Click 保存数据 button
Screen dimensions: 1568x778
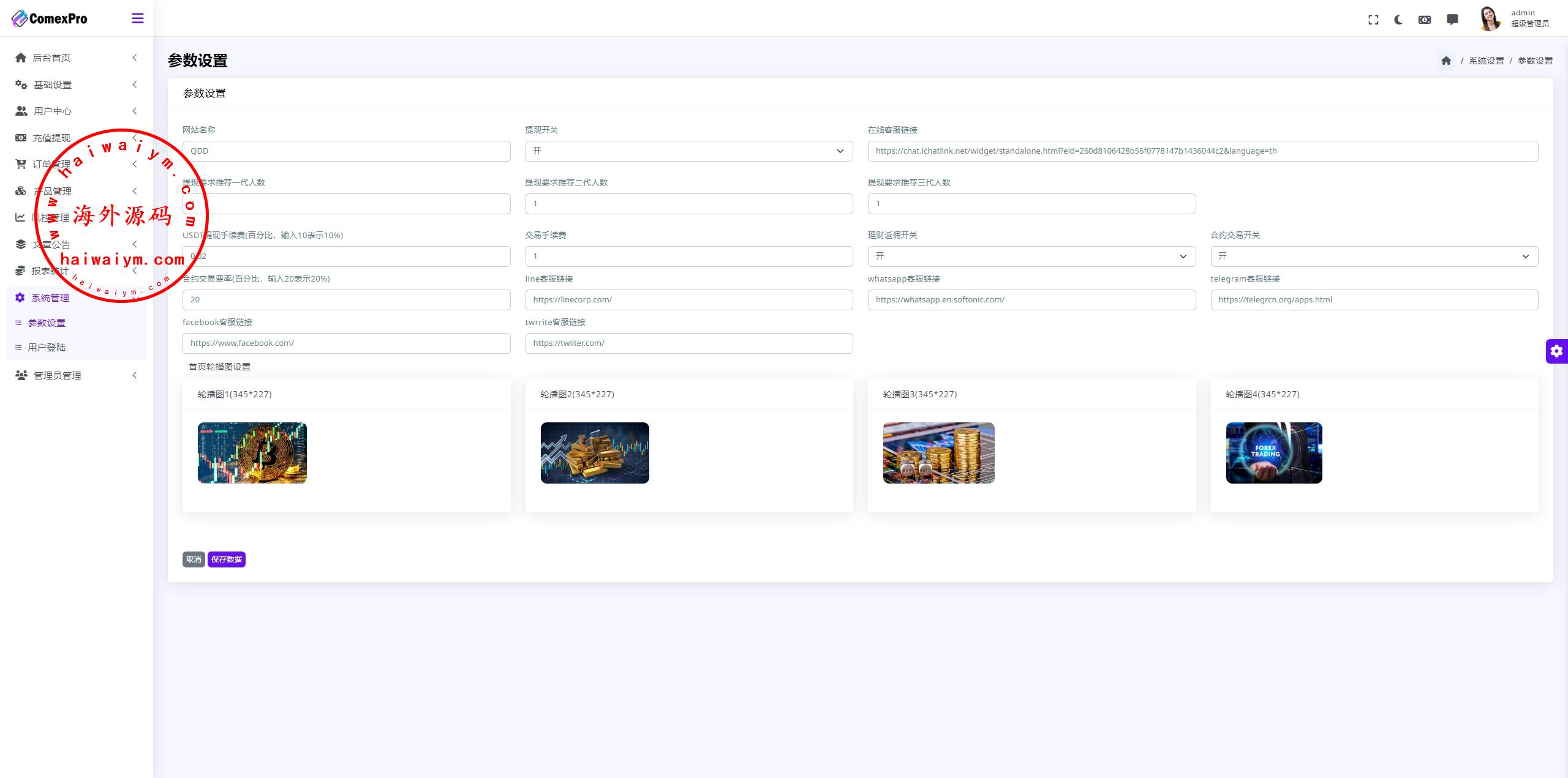[227, 559]
